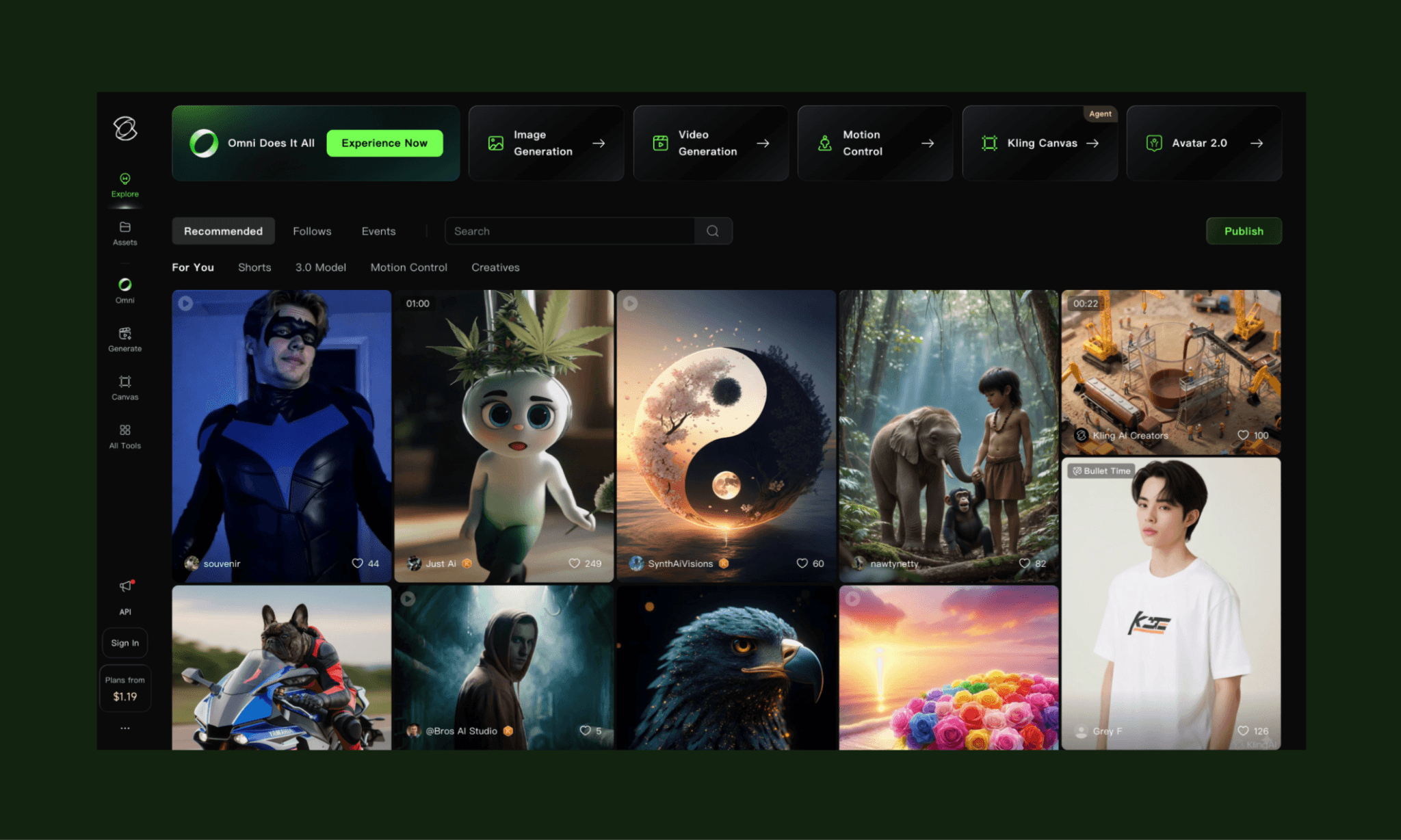The height and width of the screenshot is (840, 1401).
Task: Click the green Publish button
Action: pos(1243,231)
